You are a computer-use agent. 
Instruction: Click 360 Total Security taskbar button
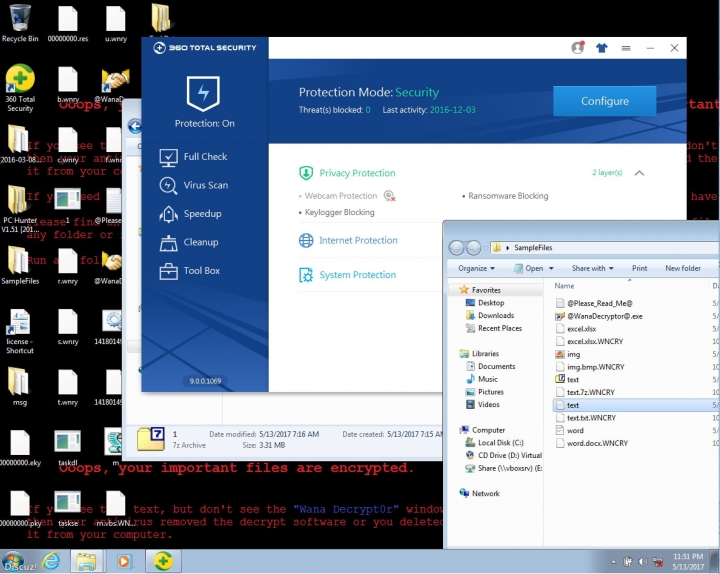(x=163, y=562)
